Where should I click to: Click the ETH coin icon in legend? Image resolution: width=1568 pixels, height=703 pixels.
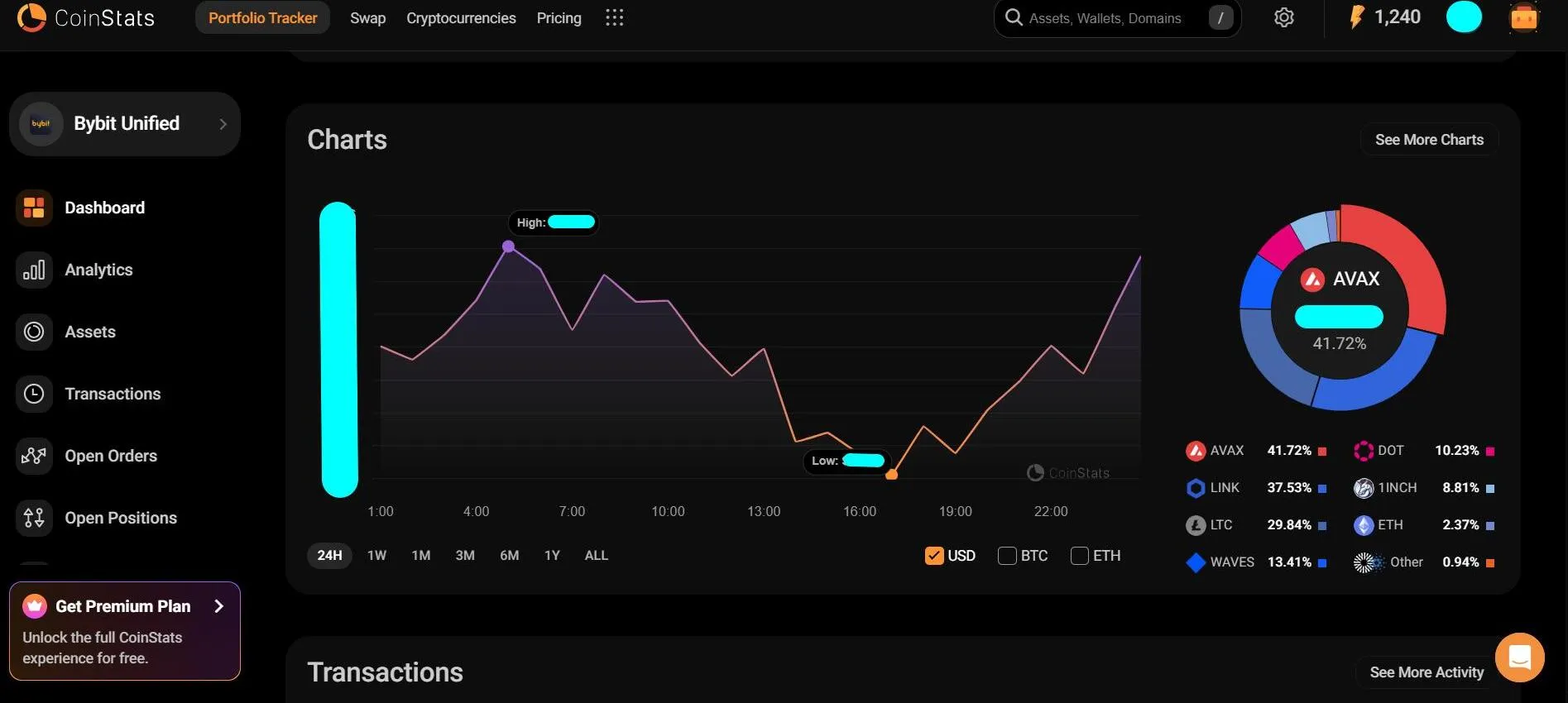pyautogui.click(x=1364, y=525)
